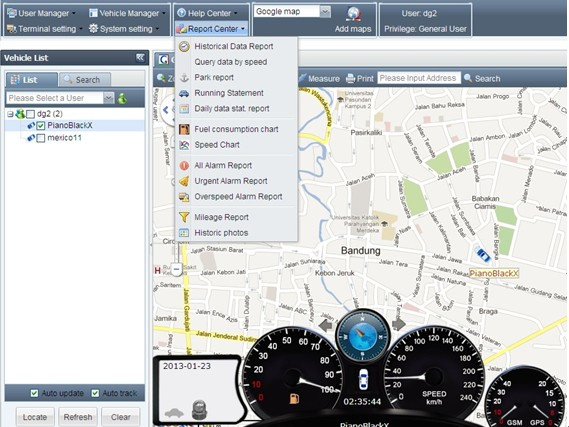
Task: Uncheck the PianoBlackX vehicle checkbox
Action: tap(41, 126)
